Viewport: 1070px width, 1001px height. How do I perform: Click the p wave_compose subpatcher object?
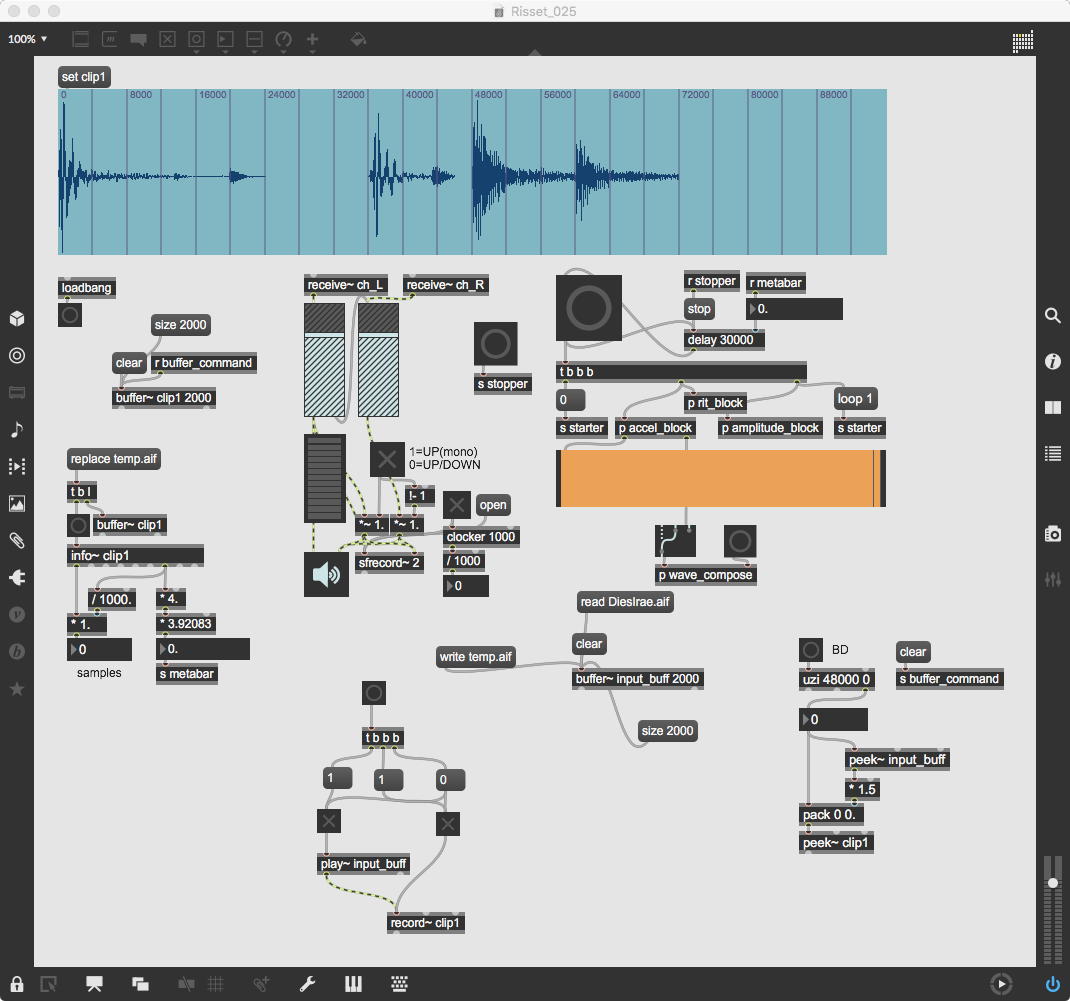tap(706, 575)
